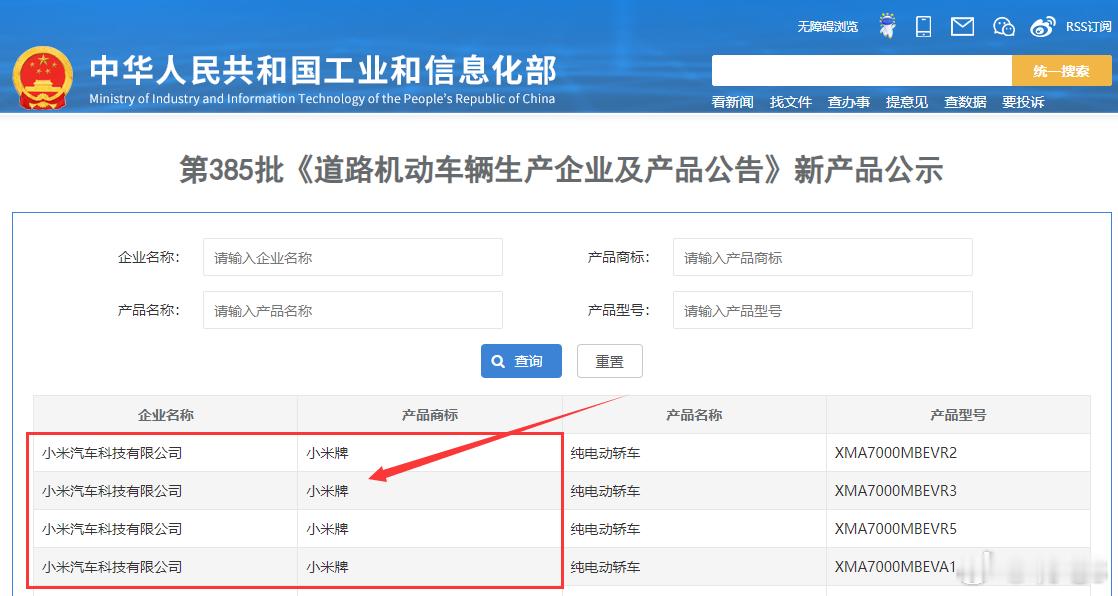Viewport: 1118px width, 596px height.
Task: Click the 无障碍浏览 link
Action: (828, 26)
